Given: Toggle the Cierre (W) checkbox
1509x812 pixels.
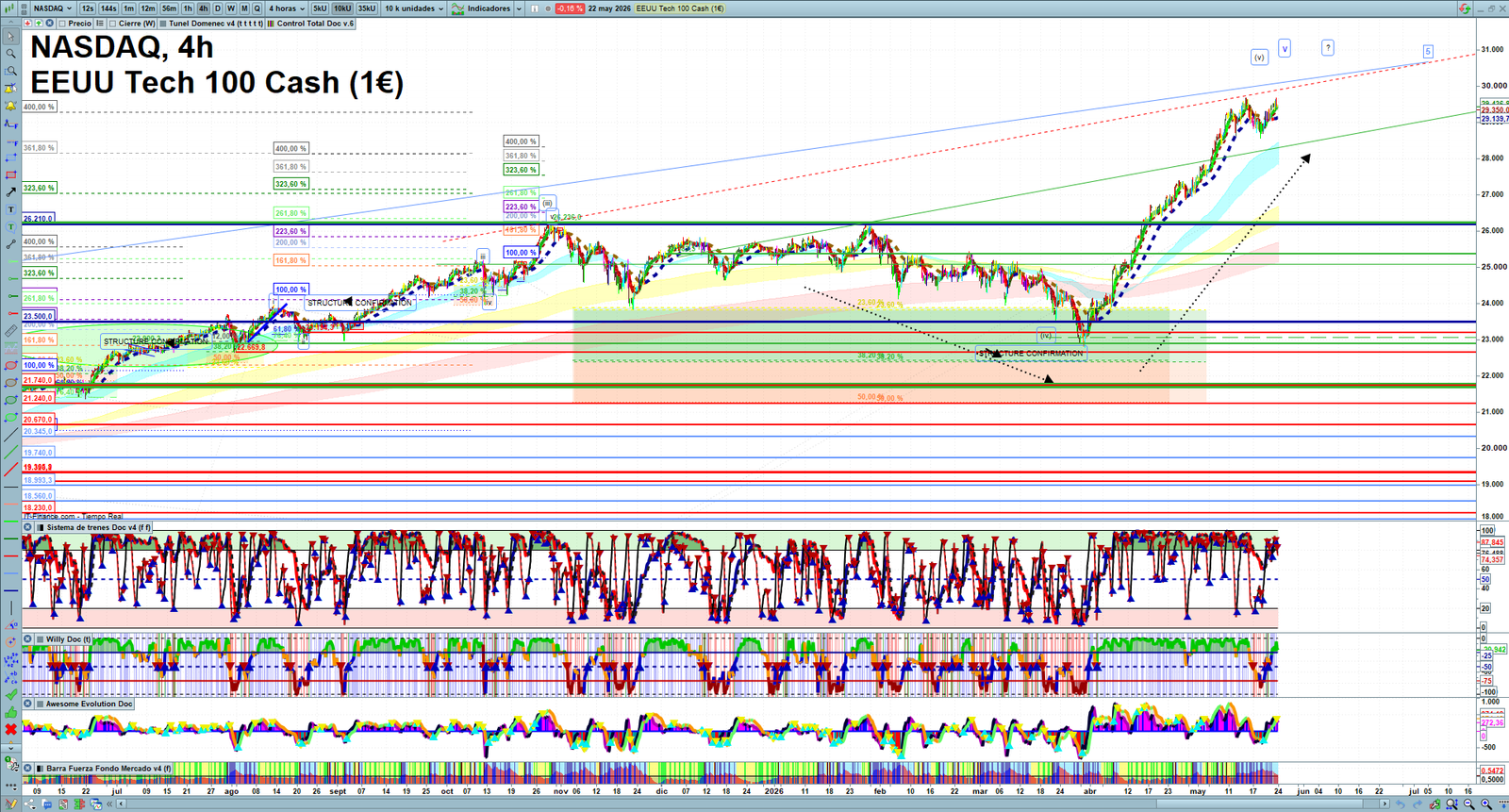Looking at the screenshot, I should point(113,24).
